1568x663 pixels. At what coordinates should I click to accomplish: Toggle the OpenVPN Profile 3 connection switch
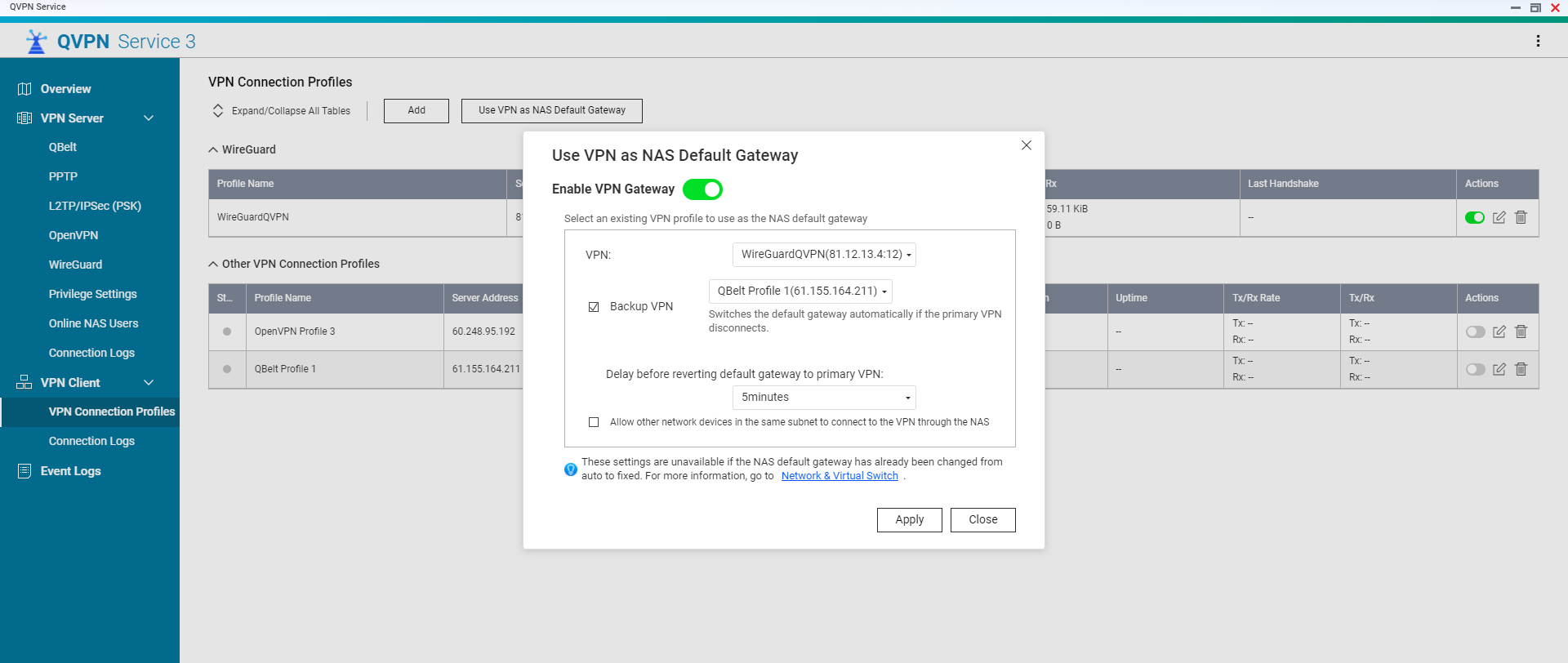(1475, 331)
